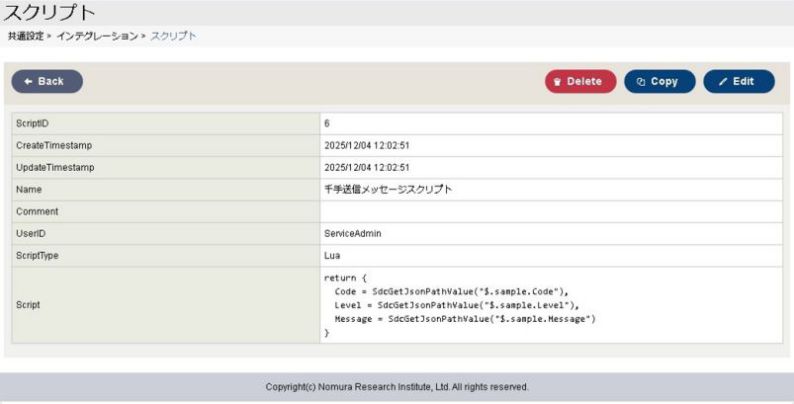This screenshot has height=404, width=794.
Task: Click the Level = SdcGetJsonPathValue script line
Action: point(457,305)
